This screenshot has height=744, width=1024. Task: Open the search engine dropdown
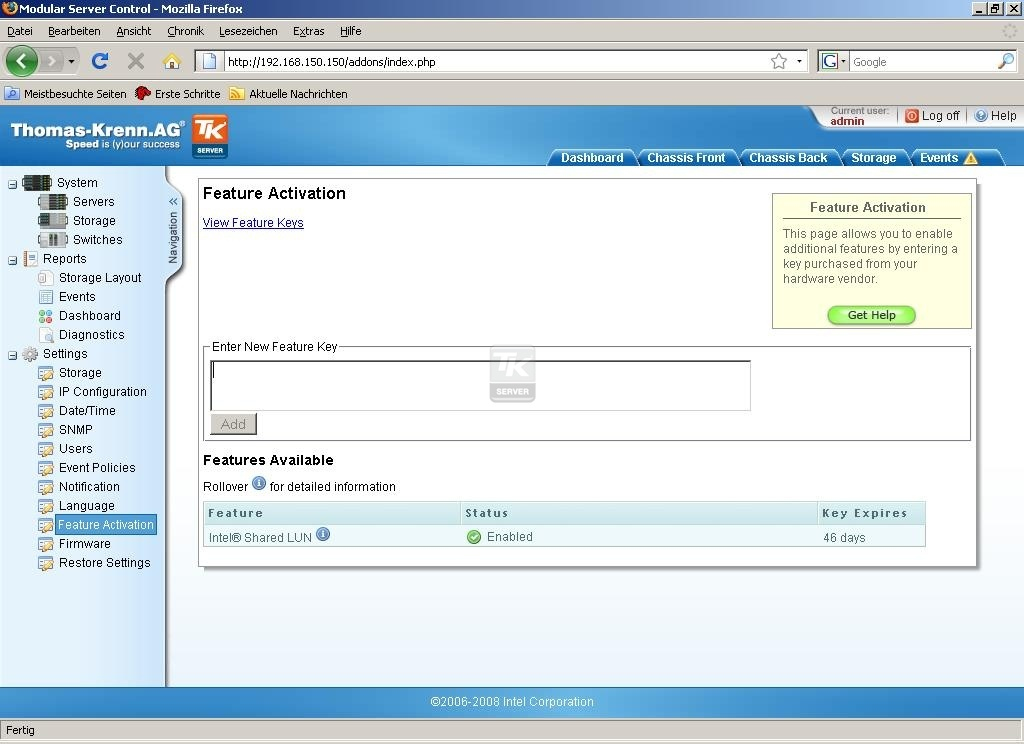832,62
